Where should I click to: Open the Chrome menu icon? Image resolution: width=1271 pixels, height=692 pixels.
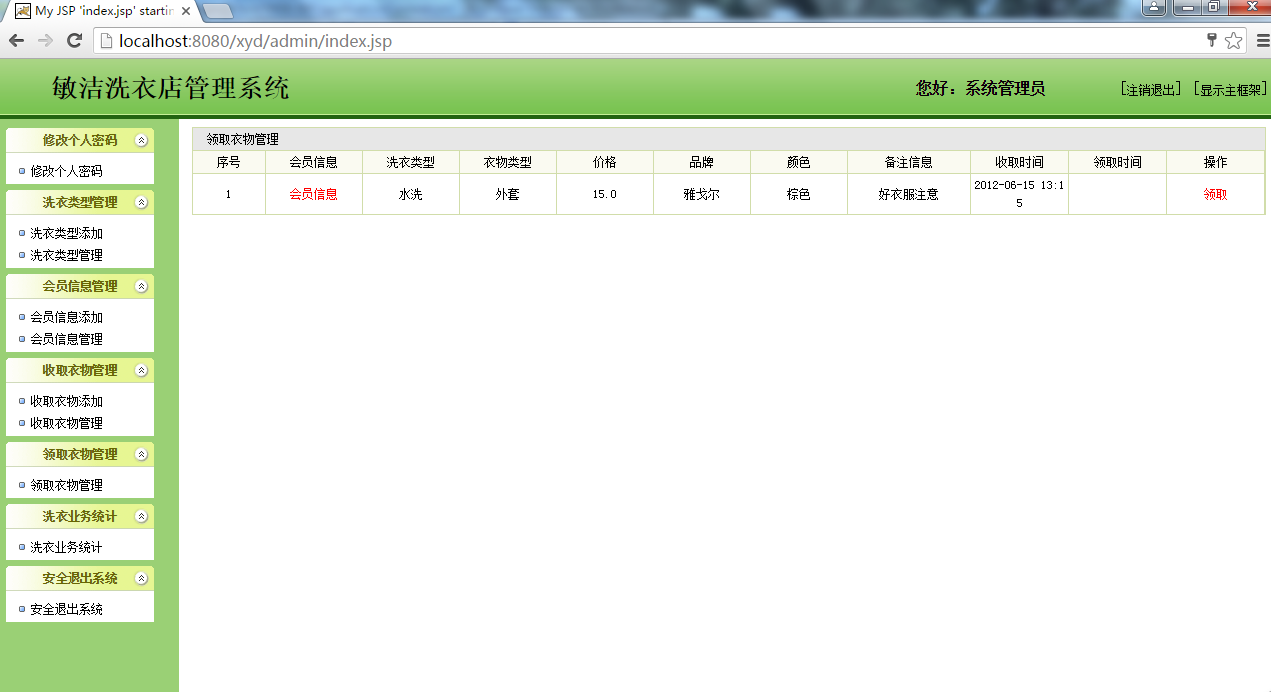(x=1263, y=41)
